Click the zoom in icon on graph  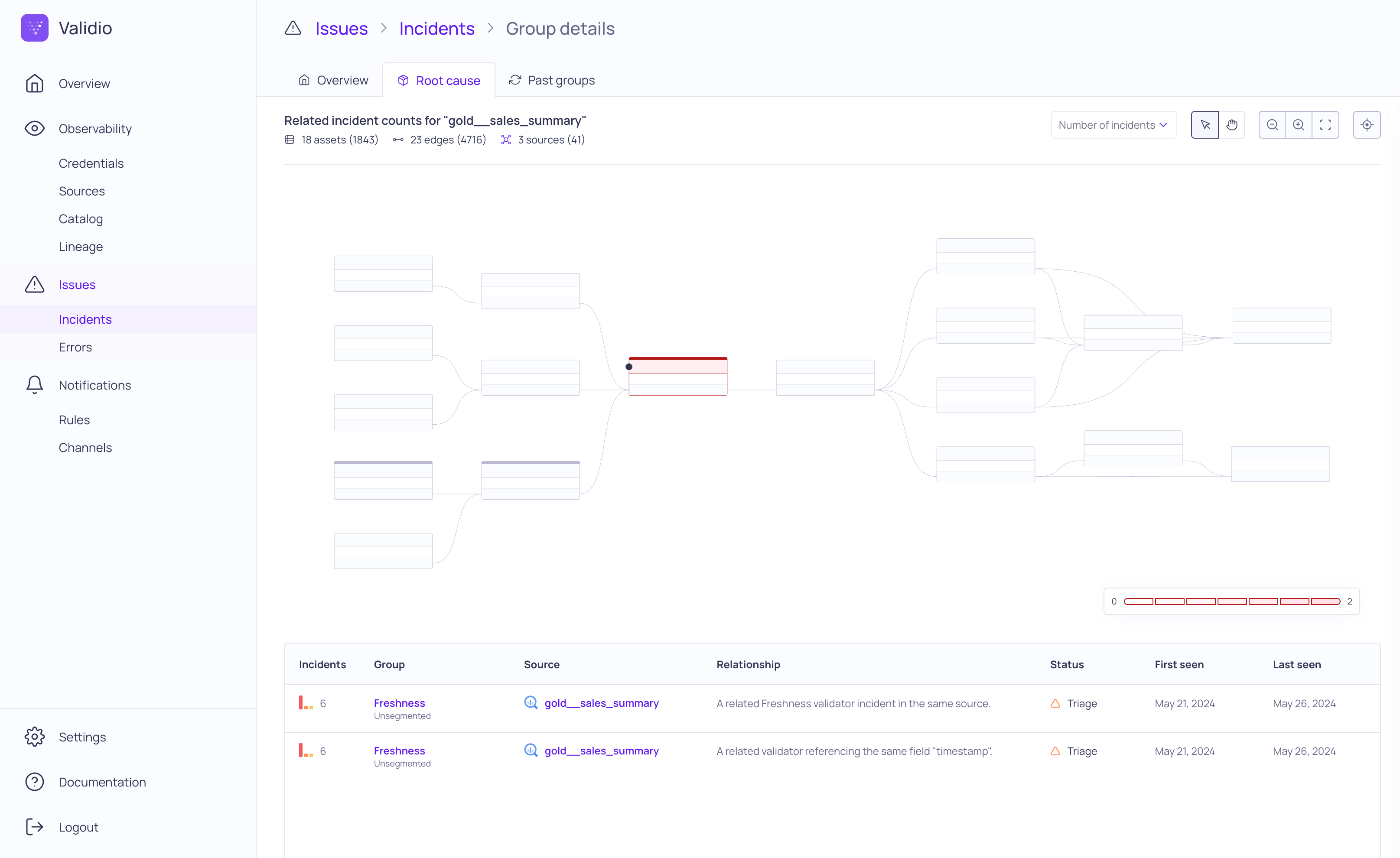point(1298,124)
